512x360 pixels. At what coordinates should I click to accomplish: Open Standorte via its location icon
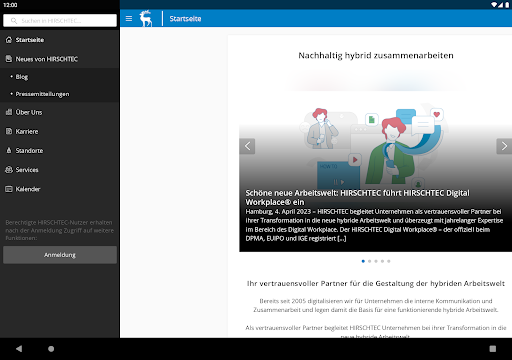point(9,150)
